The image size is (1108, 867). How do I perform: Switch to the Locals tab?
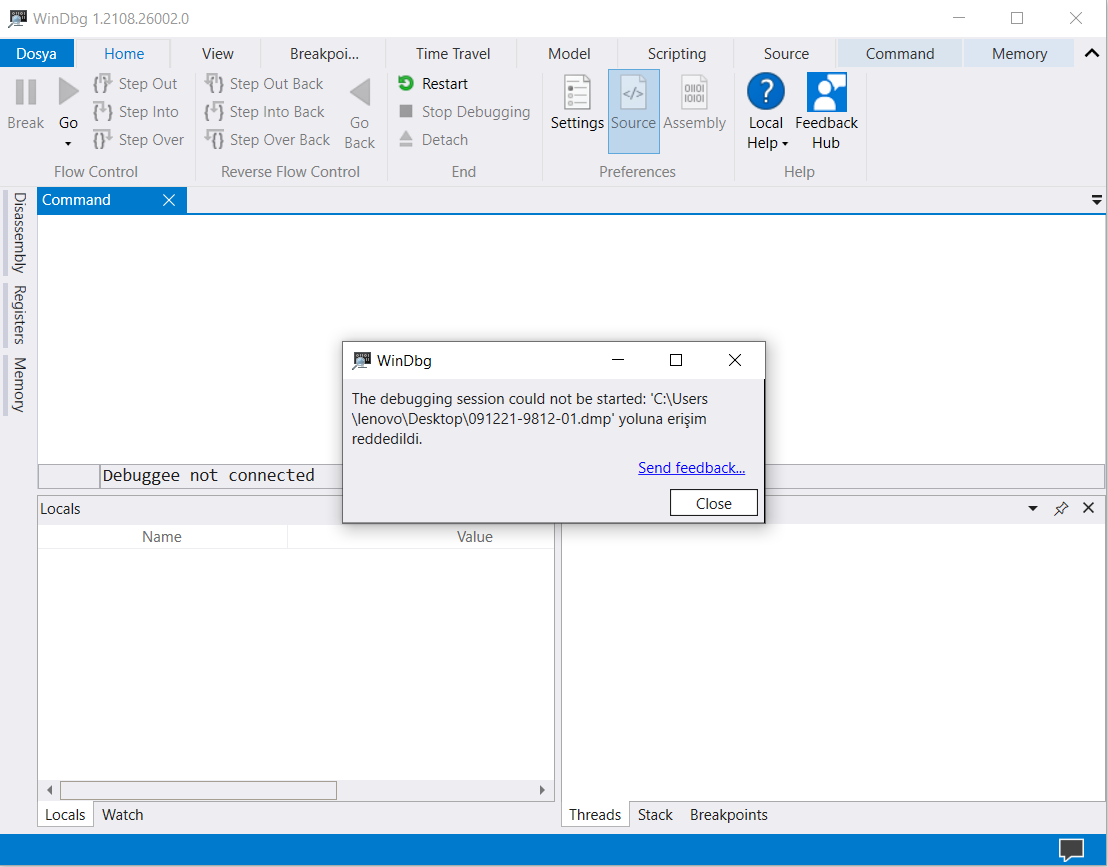pyautogui.click(x=65, y=815)
